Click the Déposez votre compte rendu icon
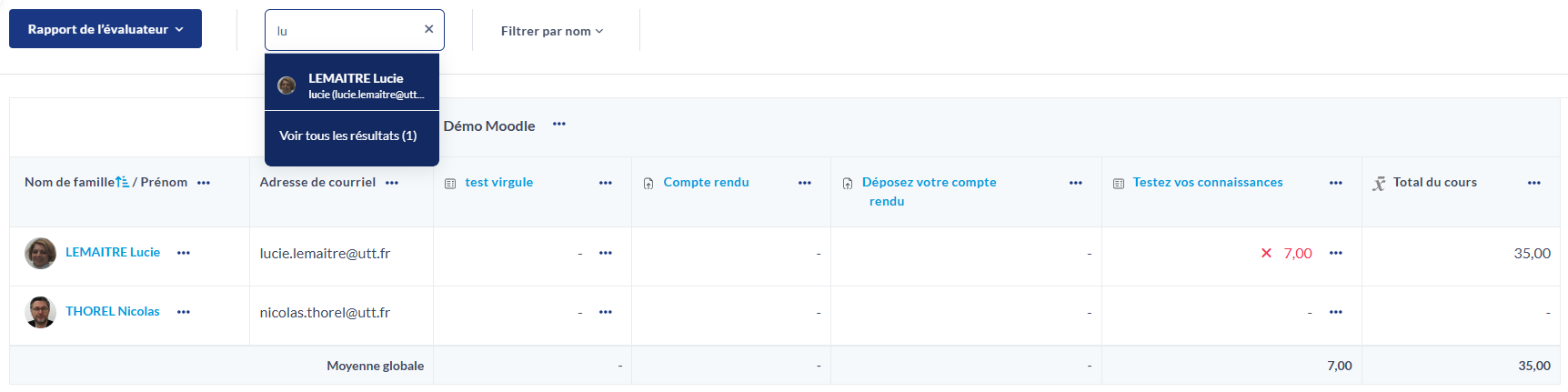 coord(848,184)
